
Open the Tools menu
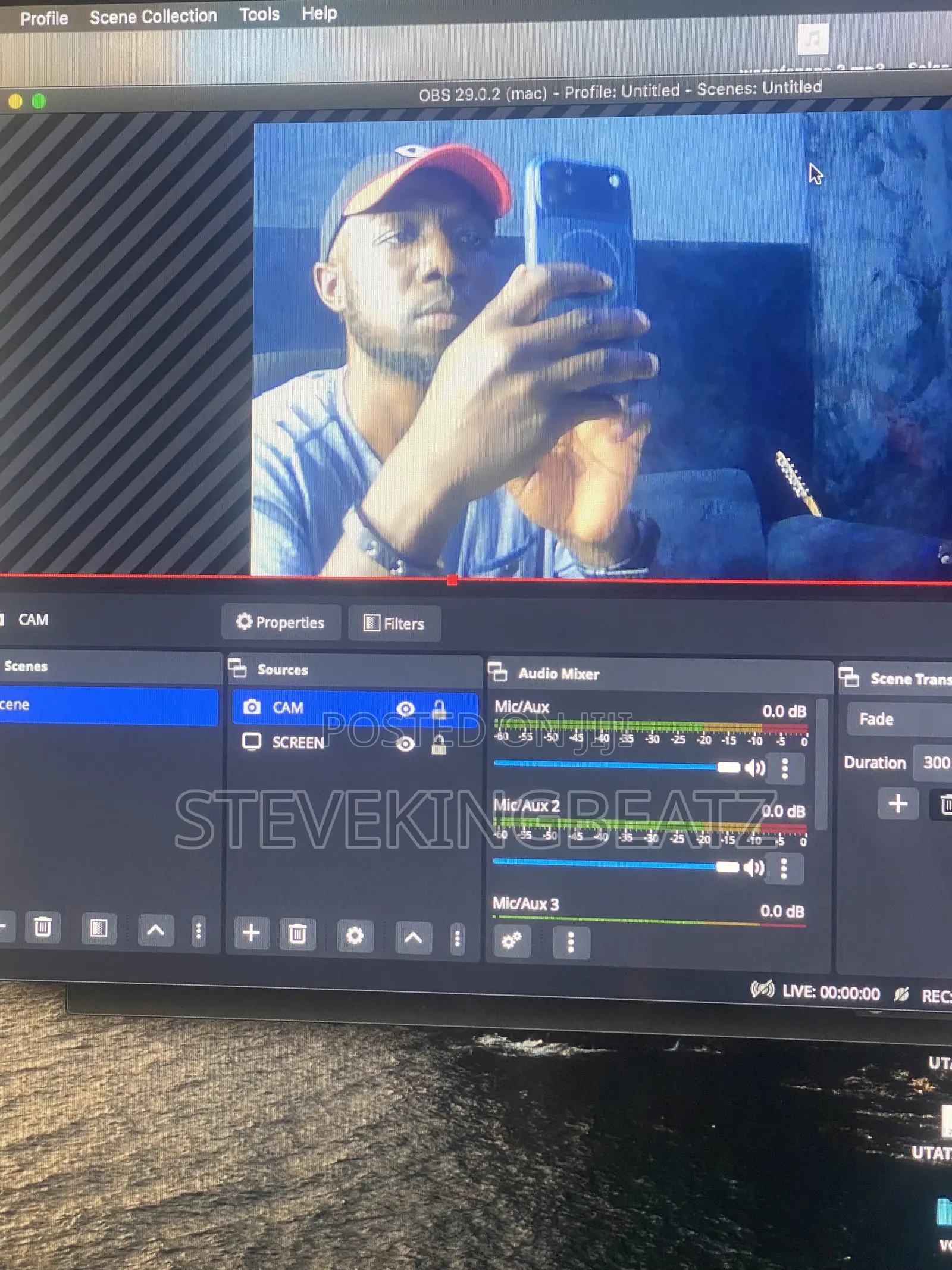click(x=259, y=14)
